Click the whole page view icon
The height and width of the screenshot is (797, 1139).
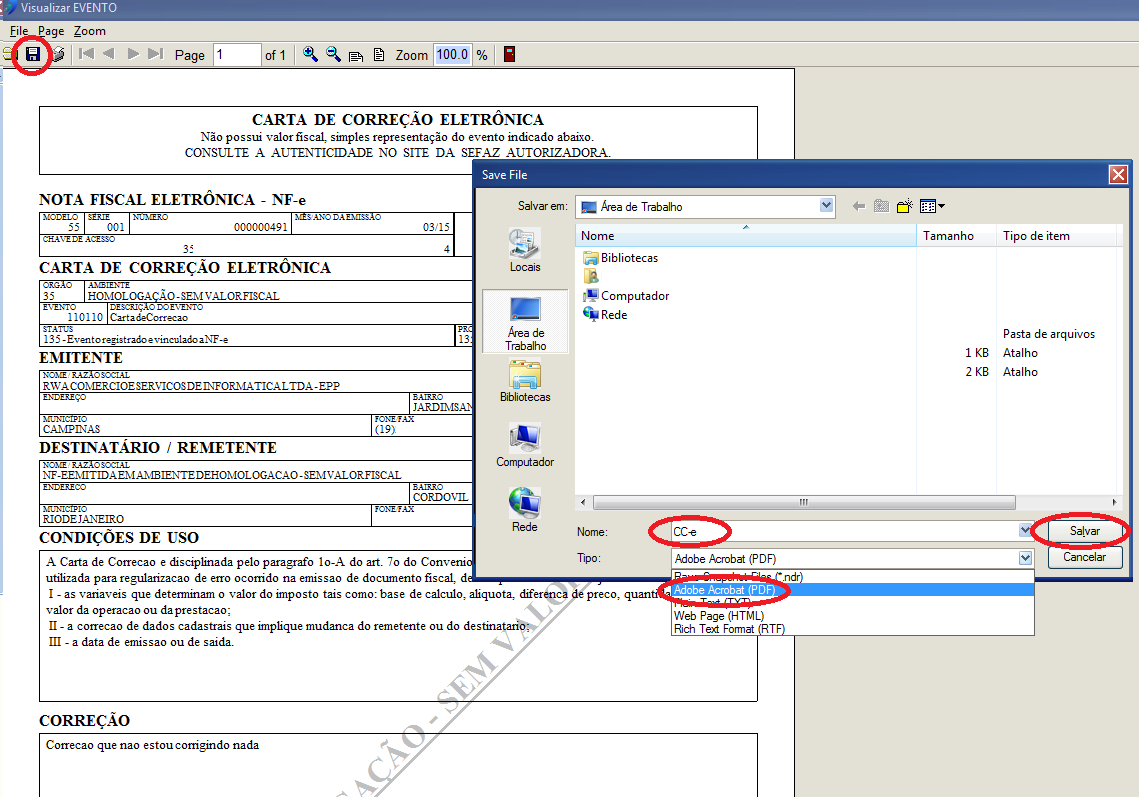click(x=378, y=54)
